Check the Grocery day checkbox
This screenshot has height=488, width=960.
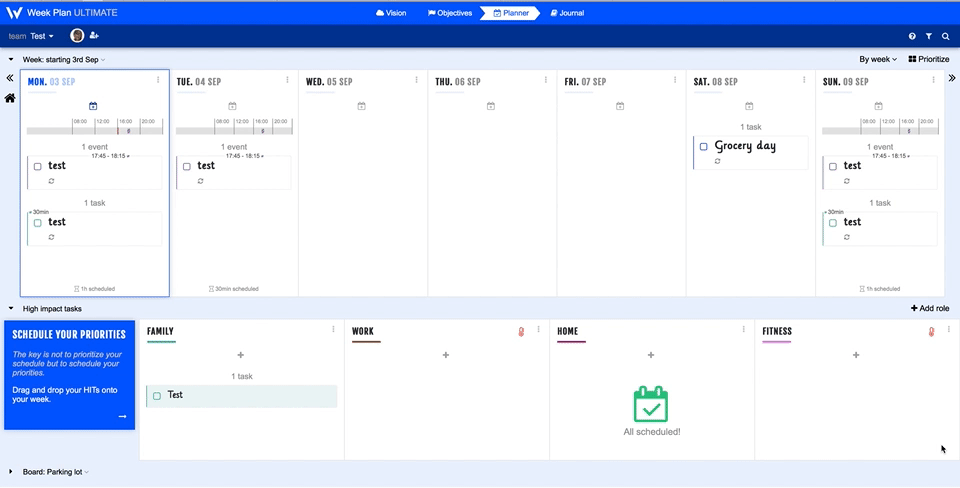(703, 147)
